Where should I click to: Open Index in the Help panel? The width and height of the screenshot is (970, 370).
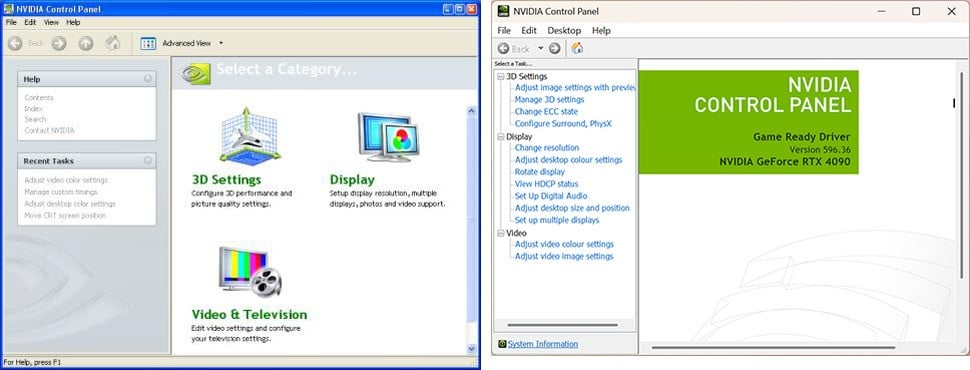click(33, 108)
